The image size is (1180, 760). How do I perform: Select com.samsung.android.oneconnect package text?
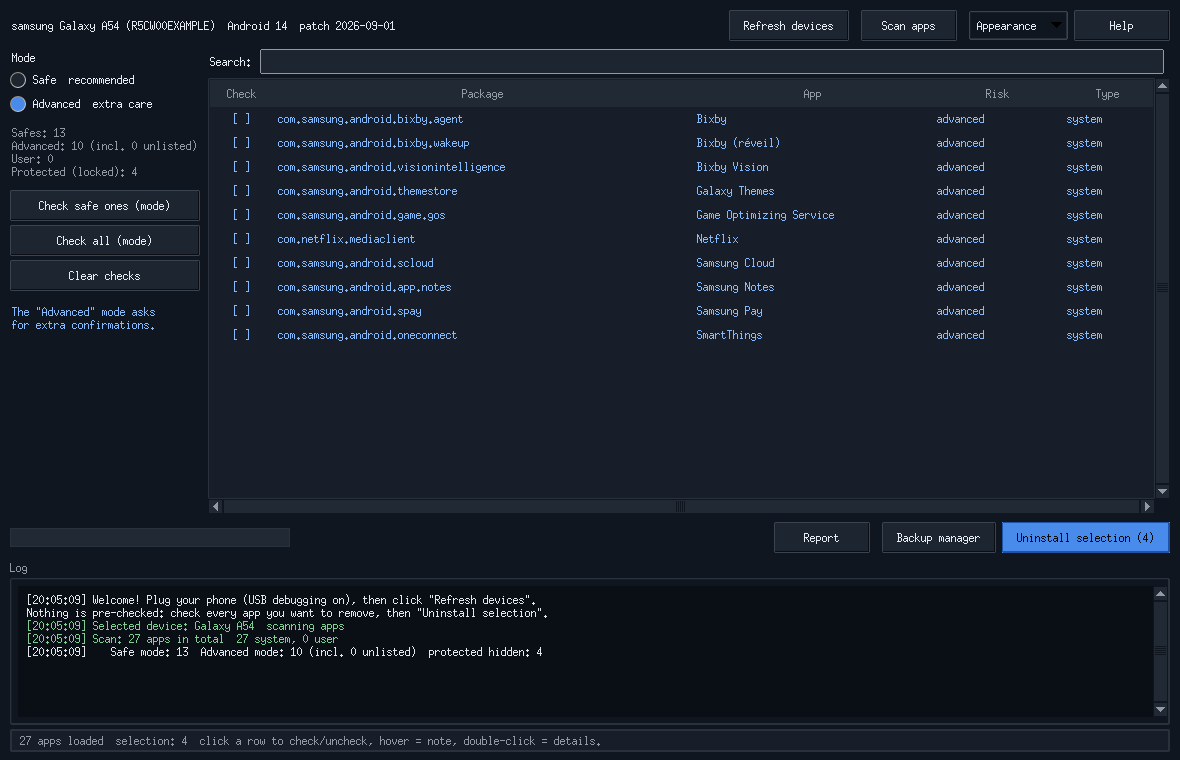tap(367, 336)
